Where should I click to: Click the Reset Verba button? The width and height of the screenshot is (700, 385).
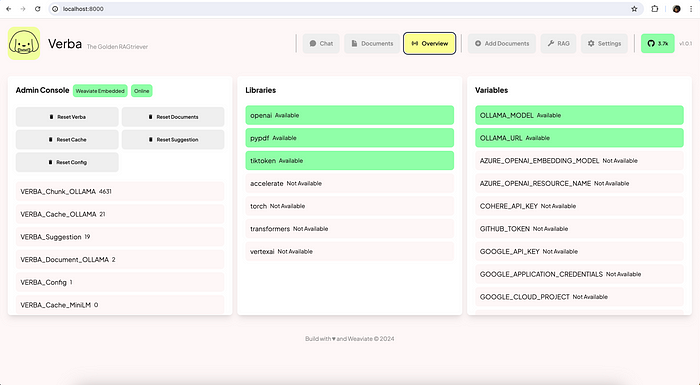point(67,117)
